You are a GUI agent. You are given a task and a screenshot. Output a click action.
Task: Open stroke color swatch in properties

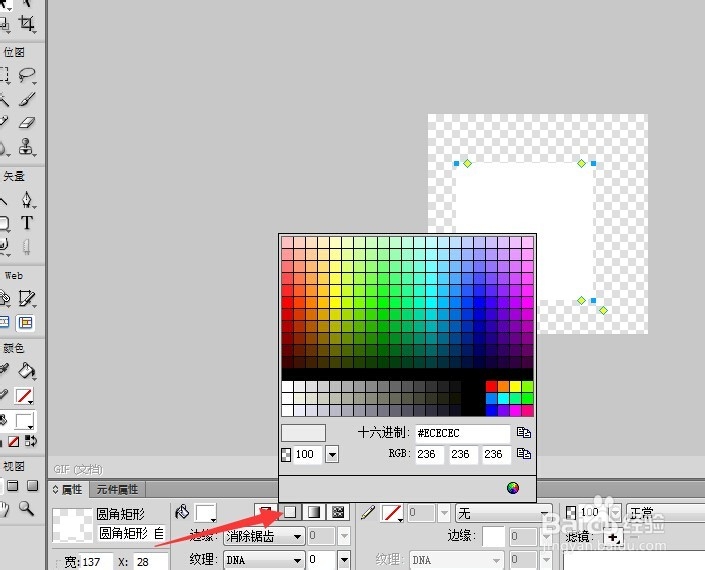click(392, 513)
